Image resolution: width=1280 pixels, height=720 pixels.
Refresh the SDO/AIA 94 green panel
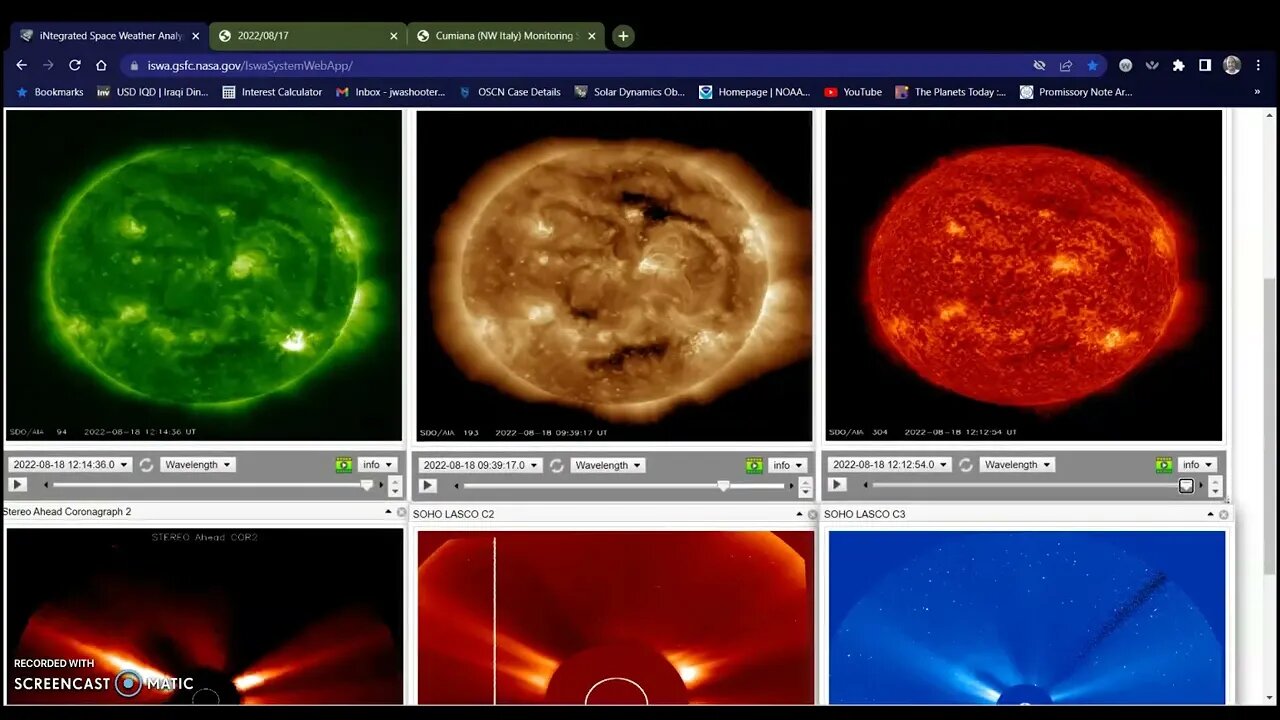[x=146, y=465]
